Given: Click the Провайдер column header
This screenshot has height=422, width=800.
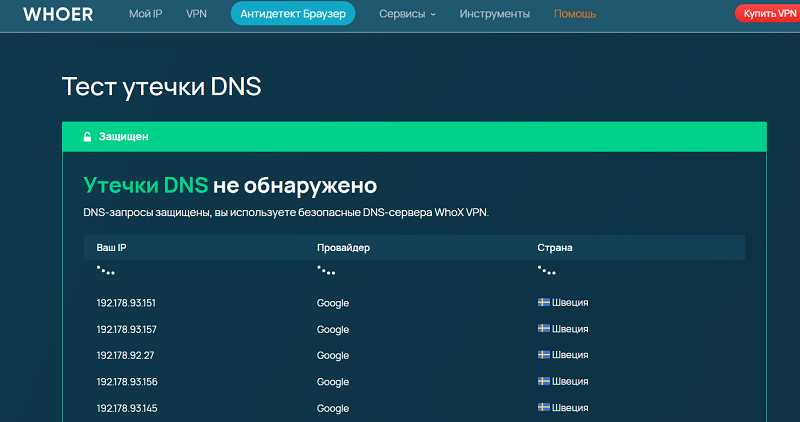Looking at the screenshot, I should click(343, 247).
